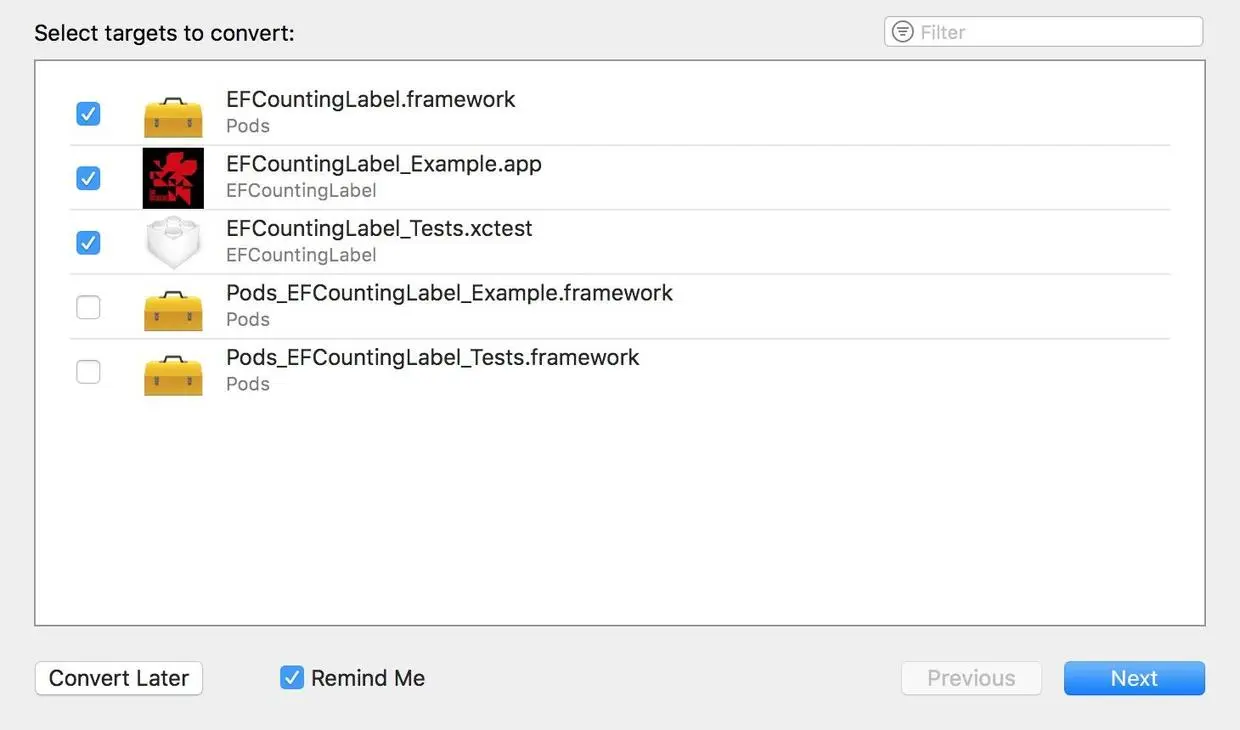Enable the Pods_EFCountingLabel_Example.framework checkbox
Image resolution: width=1240 pixels, height=730 pixels.
point(88,308)
